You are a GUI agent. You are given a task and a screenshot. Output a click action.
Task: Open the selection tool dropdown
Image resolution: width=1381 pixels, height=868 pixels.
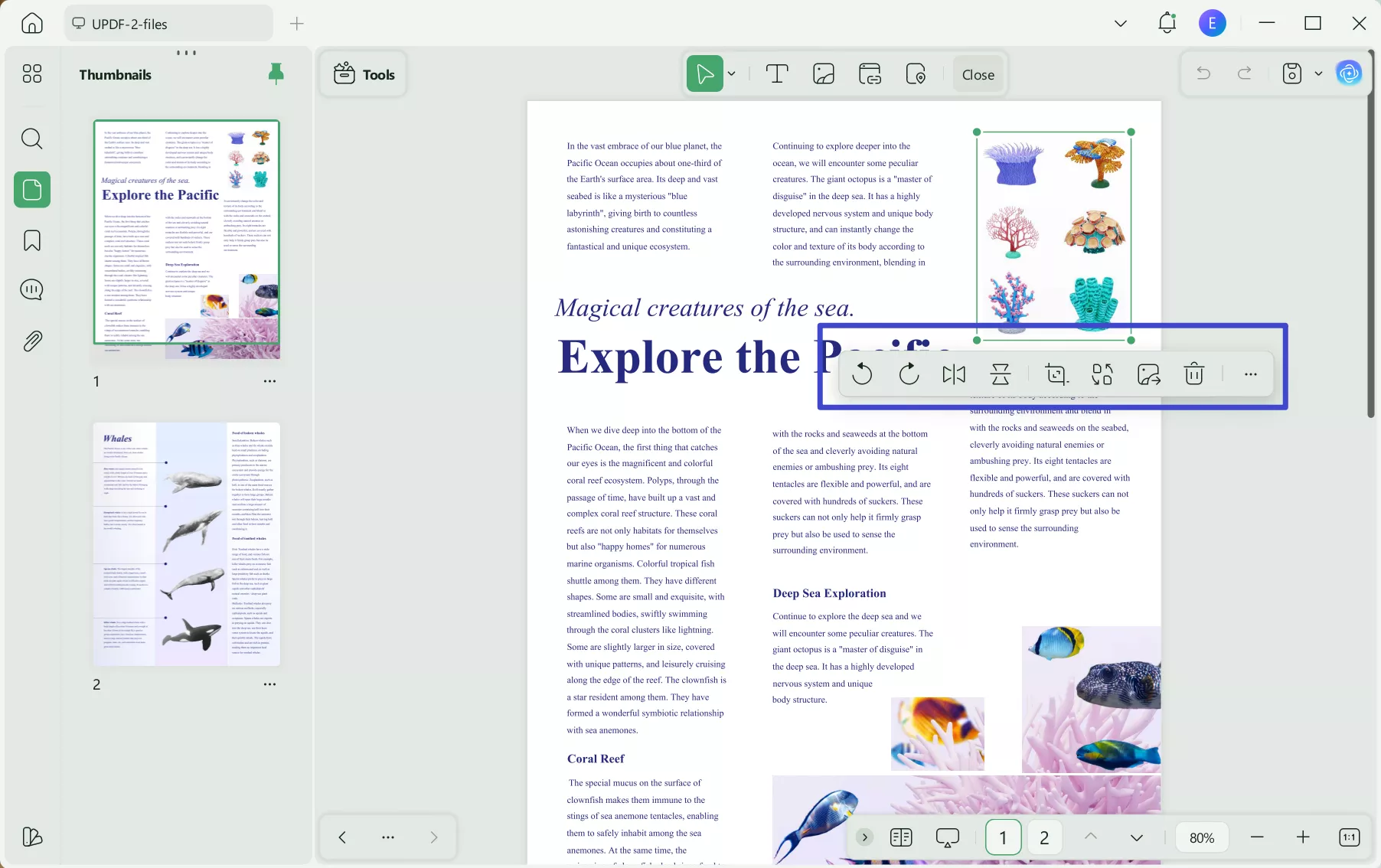[731, 73]
